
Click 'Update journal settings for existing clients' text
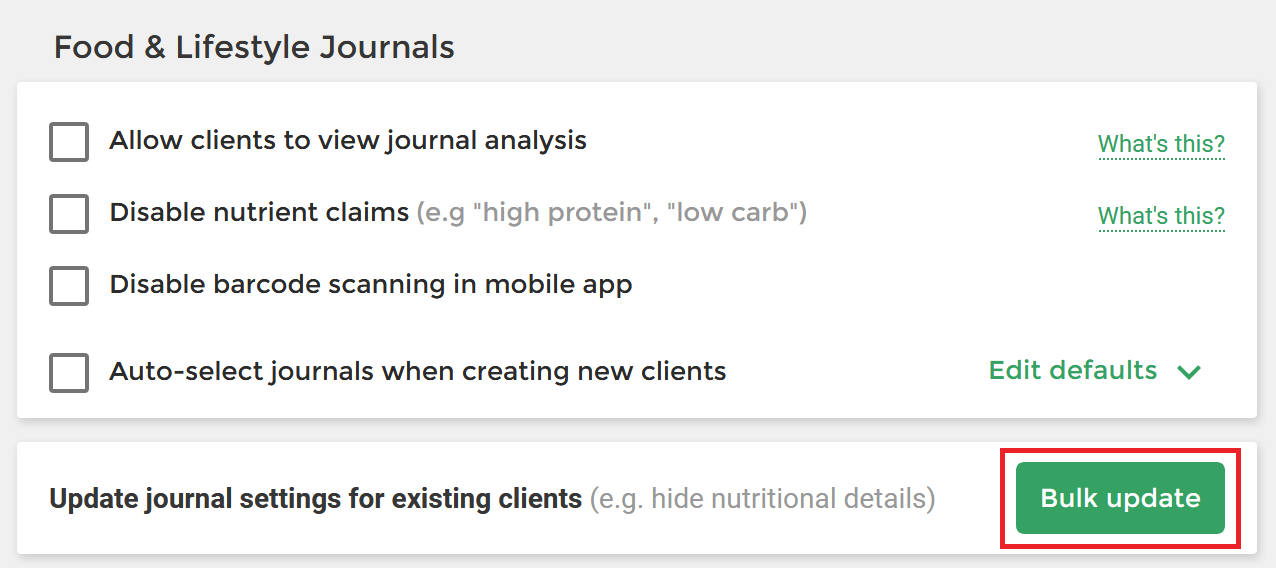(316, 498)
